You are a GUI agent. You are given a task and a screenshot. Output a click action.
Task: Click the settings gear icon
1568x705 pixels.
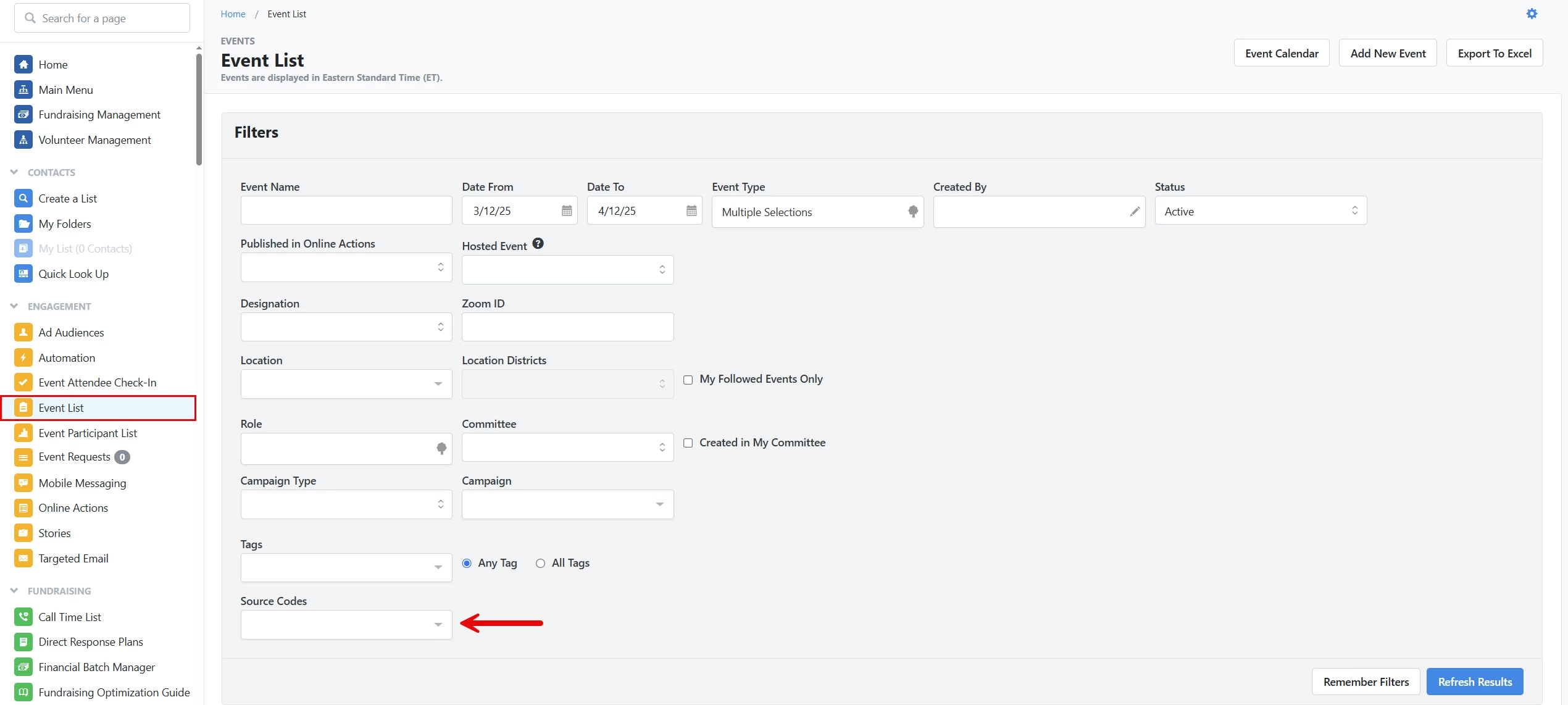tap(1532, 14)
